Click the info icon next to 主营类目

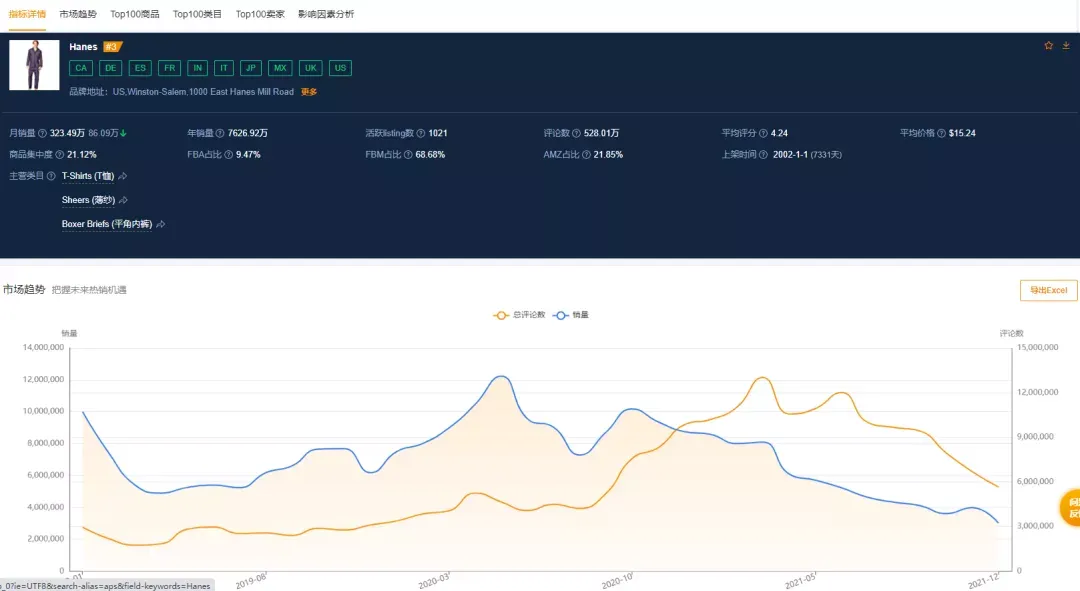click(x=51, y=176)
